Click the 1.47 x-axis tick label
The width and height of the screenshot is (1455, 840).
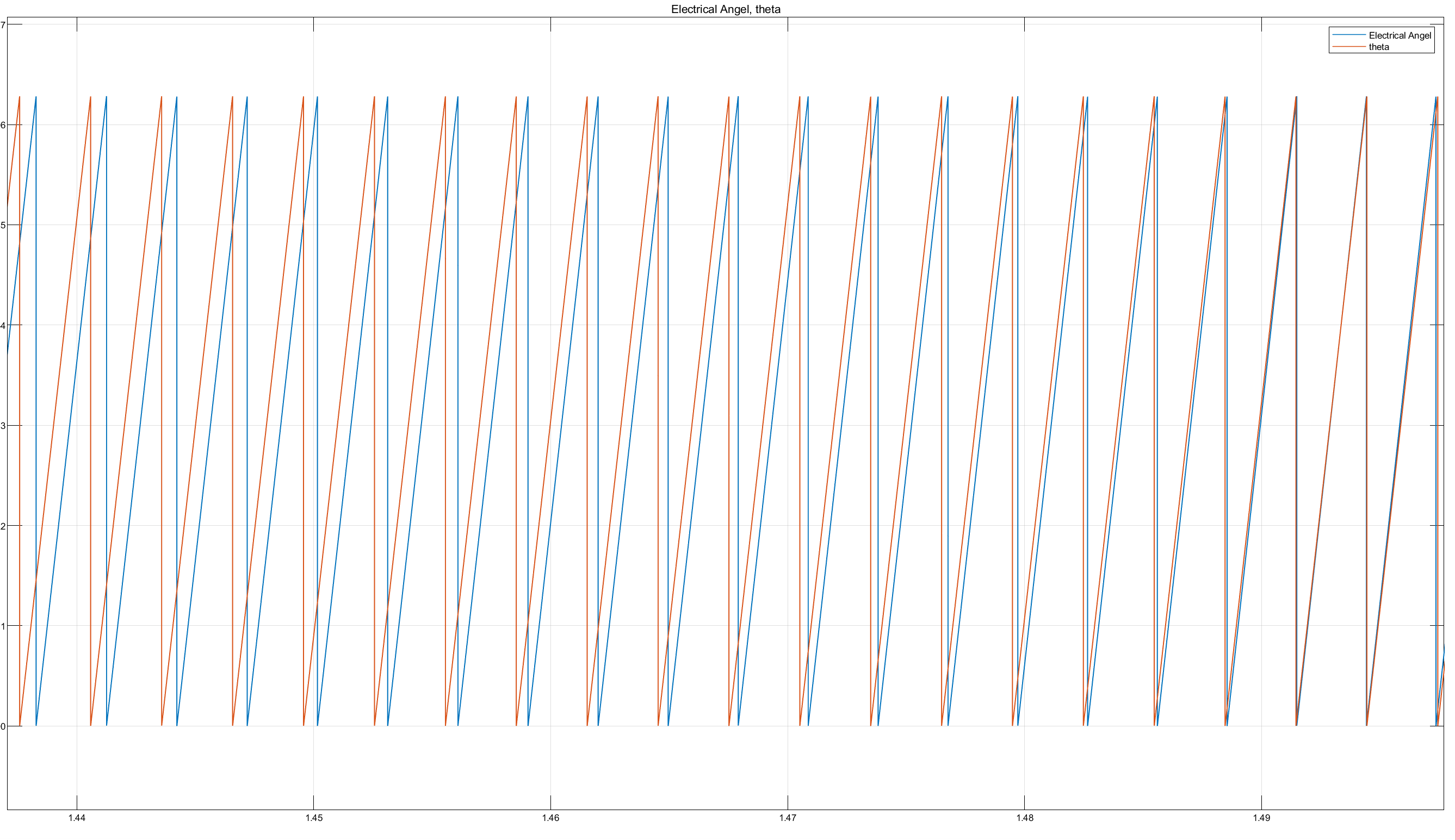[788, 818]
